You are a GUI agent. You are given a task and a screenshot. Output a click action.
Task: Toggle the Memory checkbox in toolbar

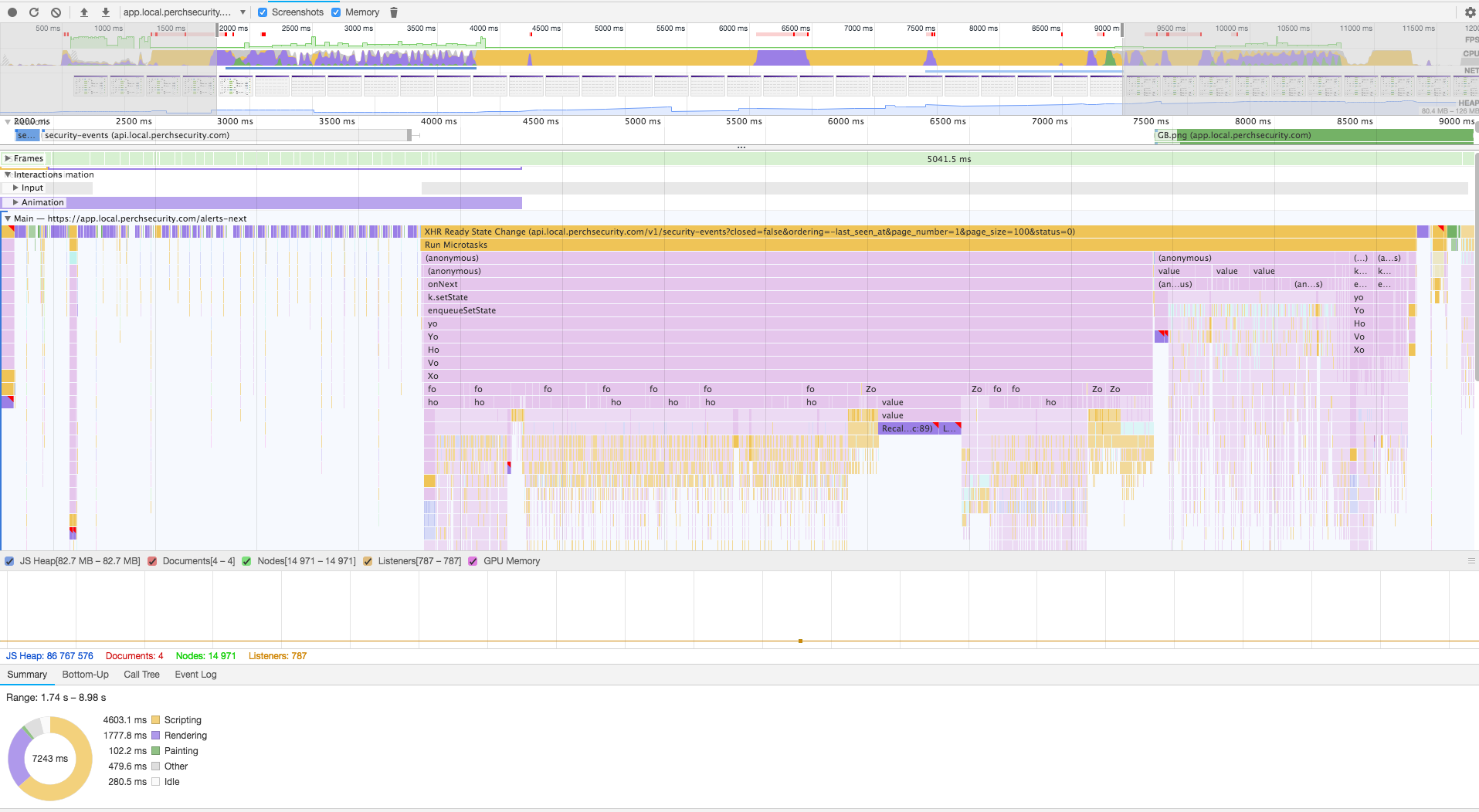click(336, 12)
